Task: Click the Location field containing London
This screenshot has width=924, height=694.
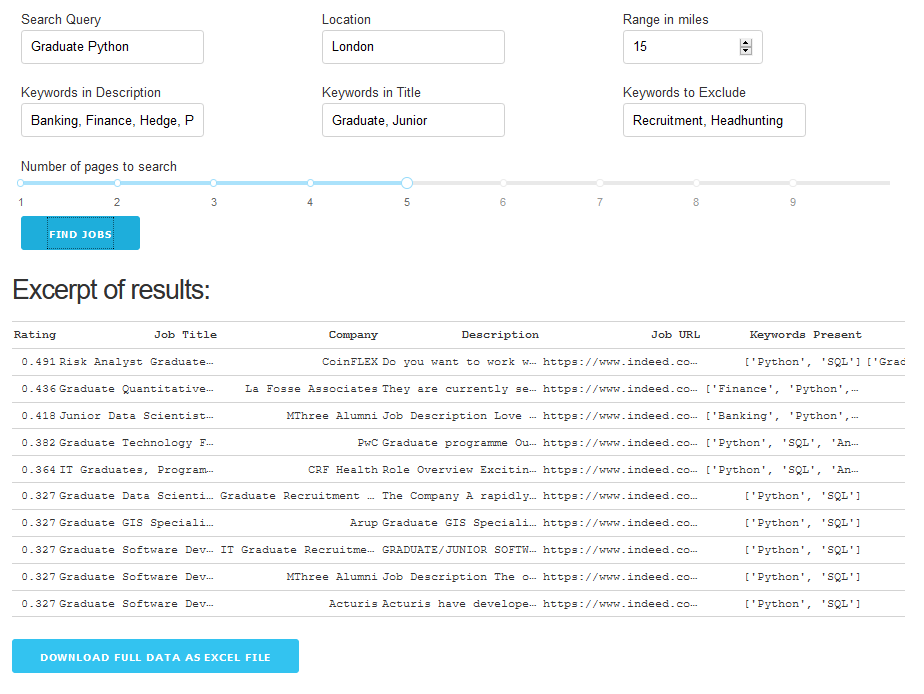Action: 413,47
